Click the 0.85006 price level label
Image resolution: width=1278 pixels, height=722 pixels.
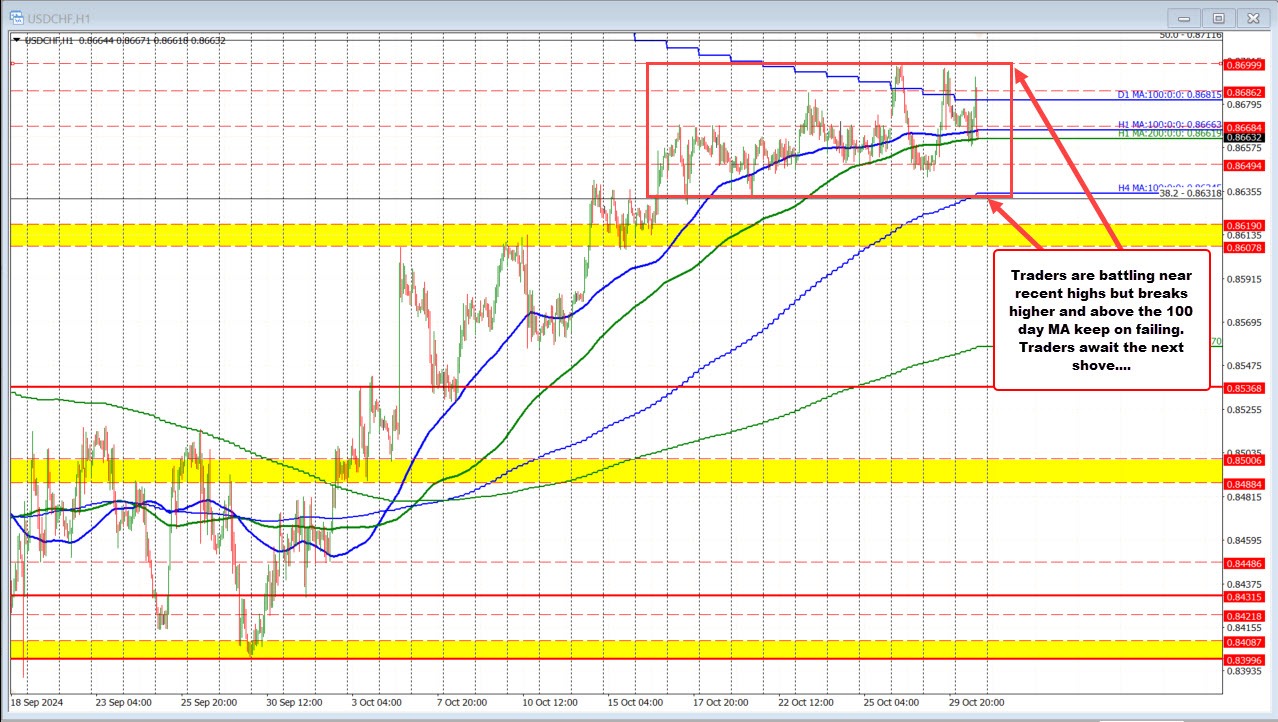1243,460
